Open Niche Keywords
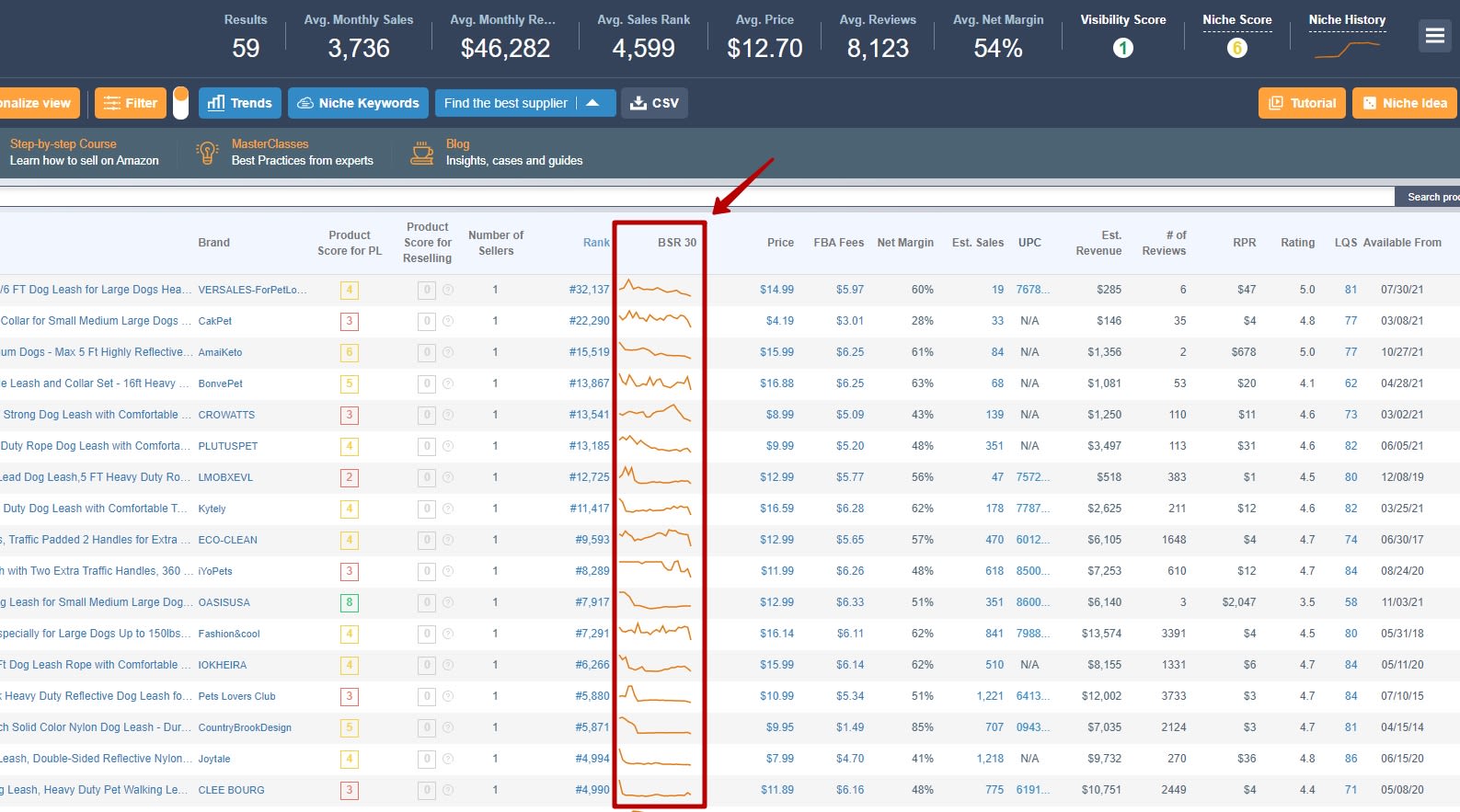Screen dimensions: 1460x812 359,103
